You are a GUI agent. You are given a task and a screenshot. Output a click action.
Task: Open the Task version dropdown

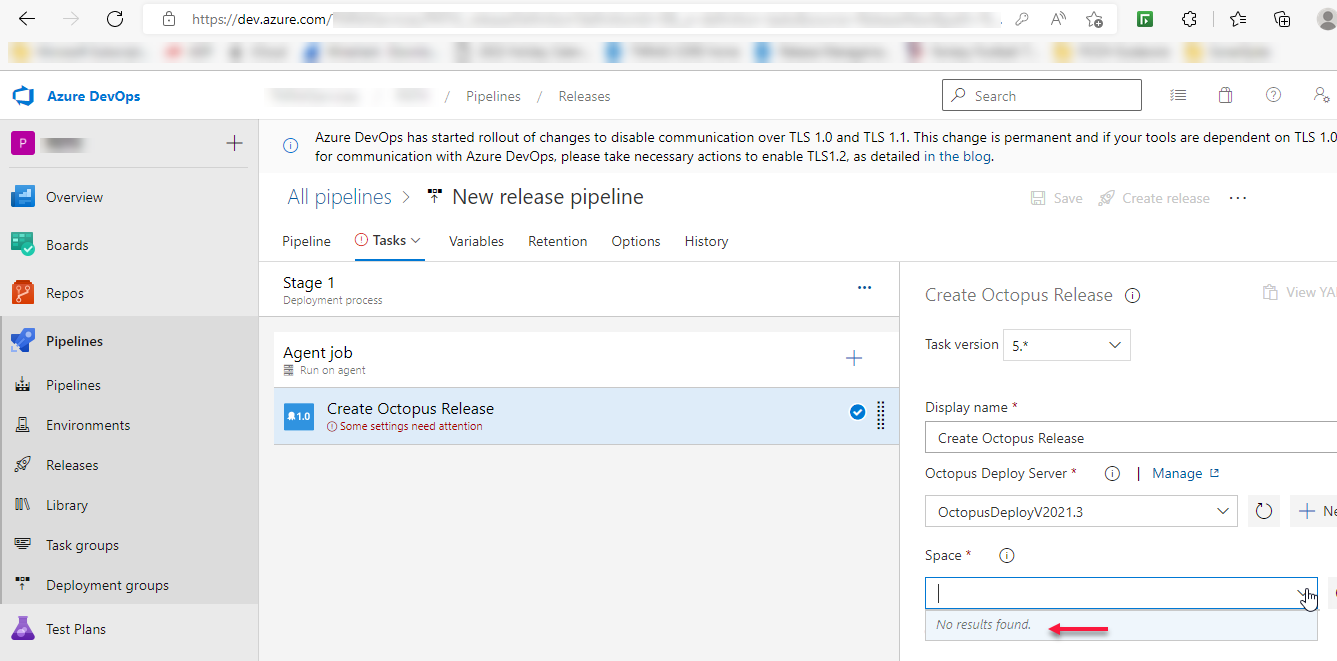click(1066, 344)
